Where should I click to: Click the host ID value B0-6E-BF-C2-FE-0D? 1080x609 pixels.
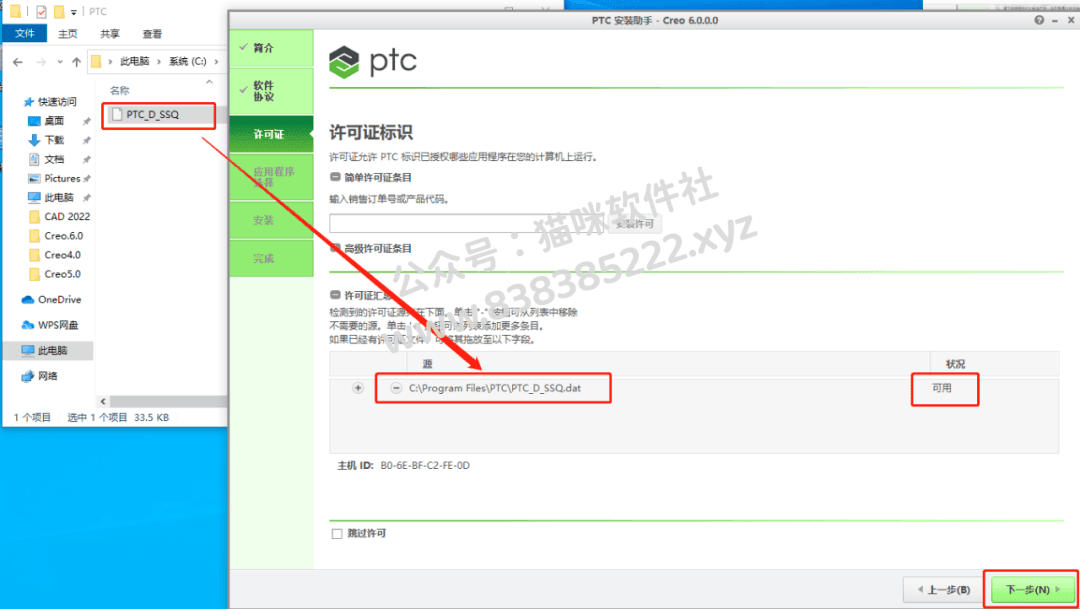[425, 466]
